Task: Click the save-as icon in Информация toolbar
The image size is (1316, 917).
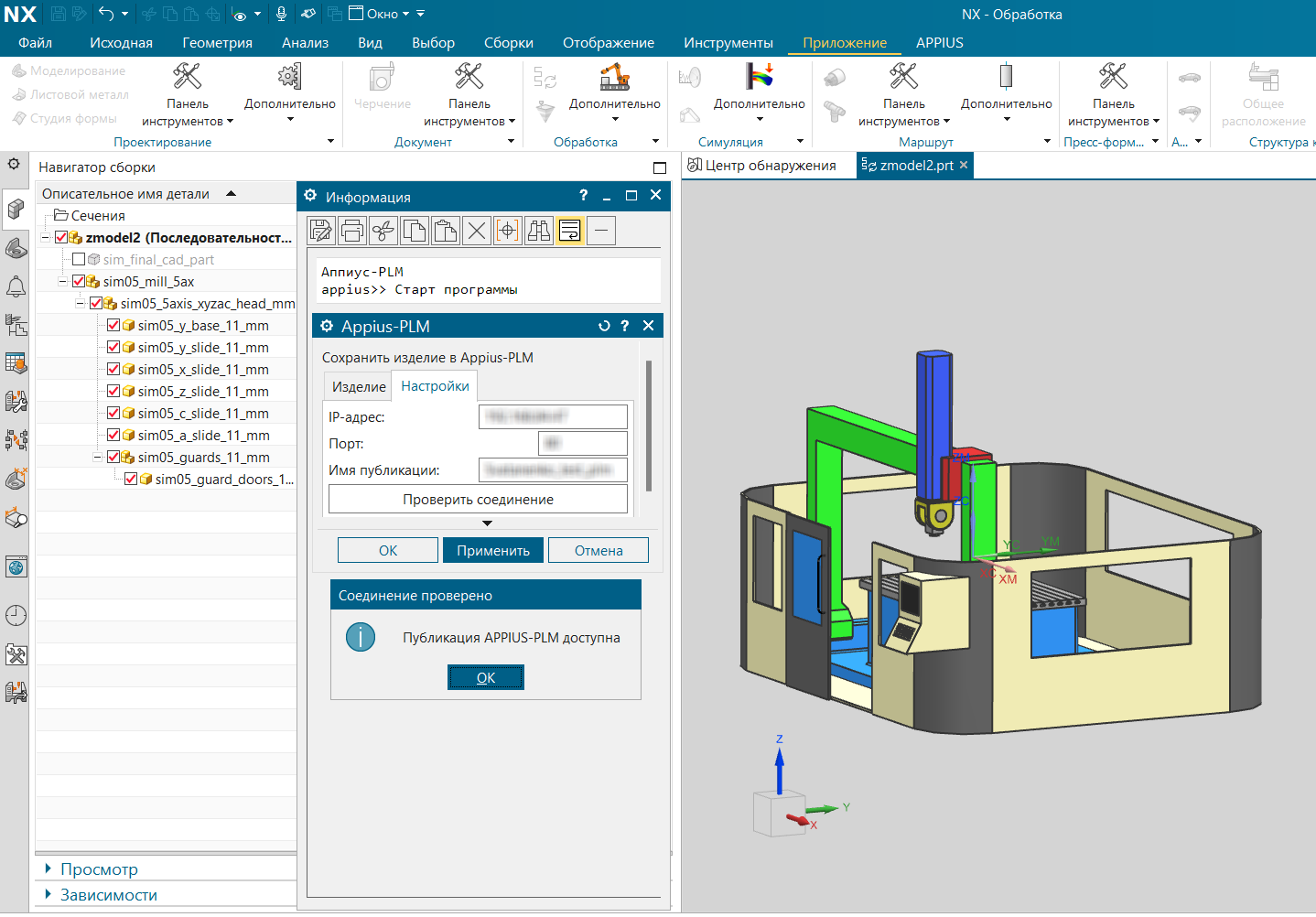Action: 321,231
